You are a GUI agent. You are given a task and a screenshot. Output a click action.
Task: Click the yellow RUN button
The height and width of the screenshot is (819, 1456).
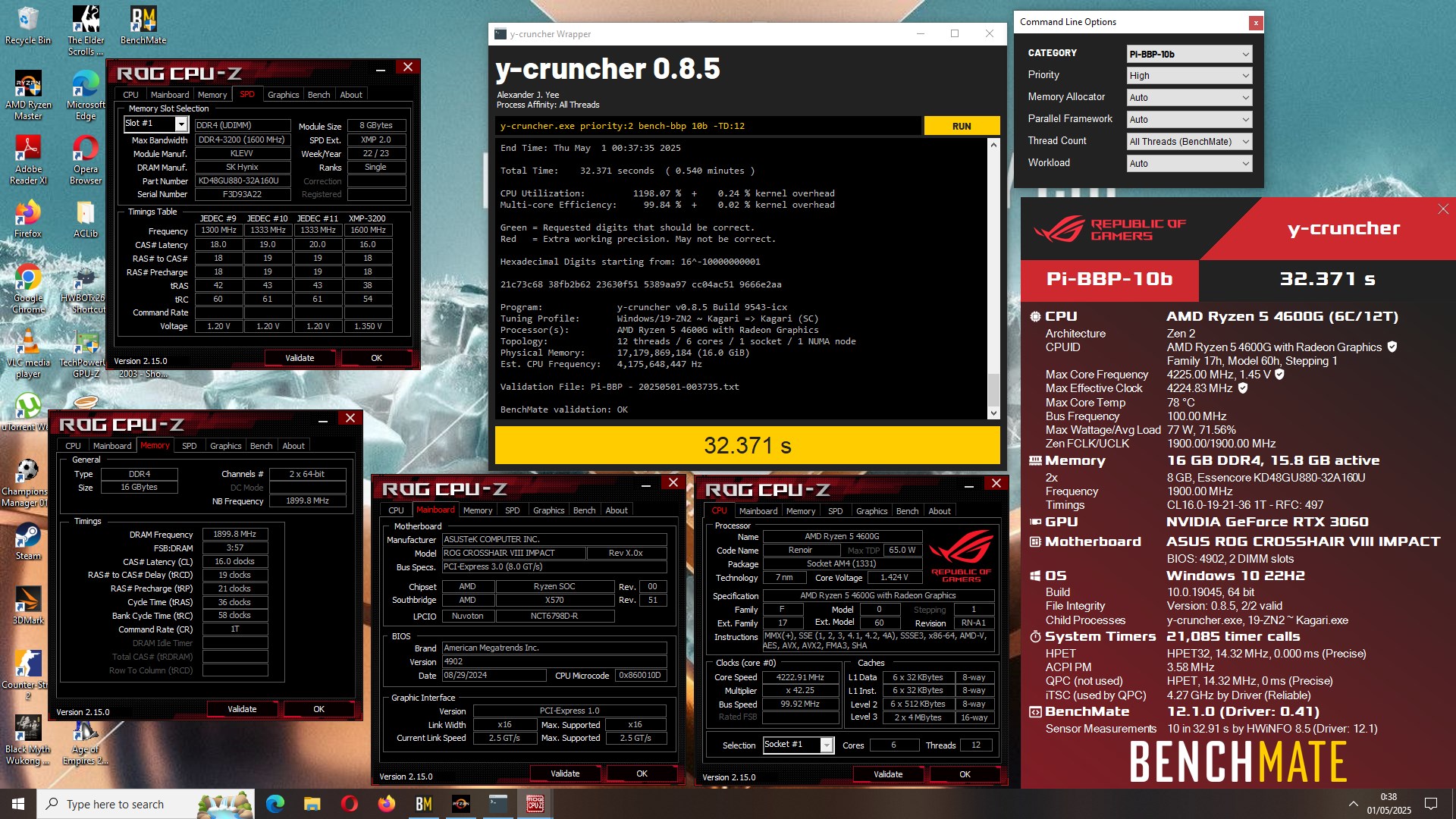tap(962, 126)
